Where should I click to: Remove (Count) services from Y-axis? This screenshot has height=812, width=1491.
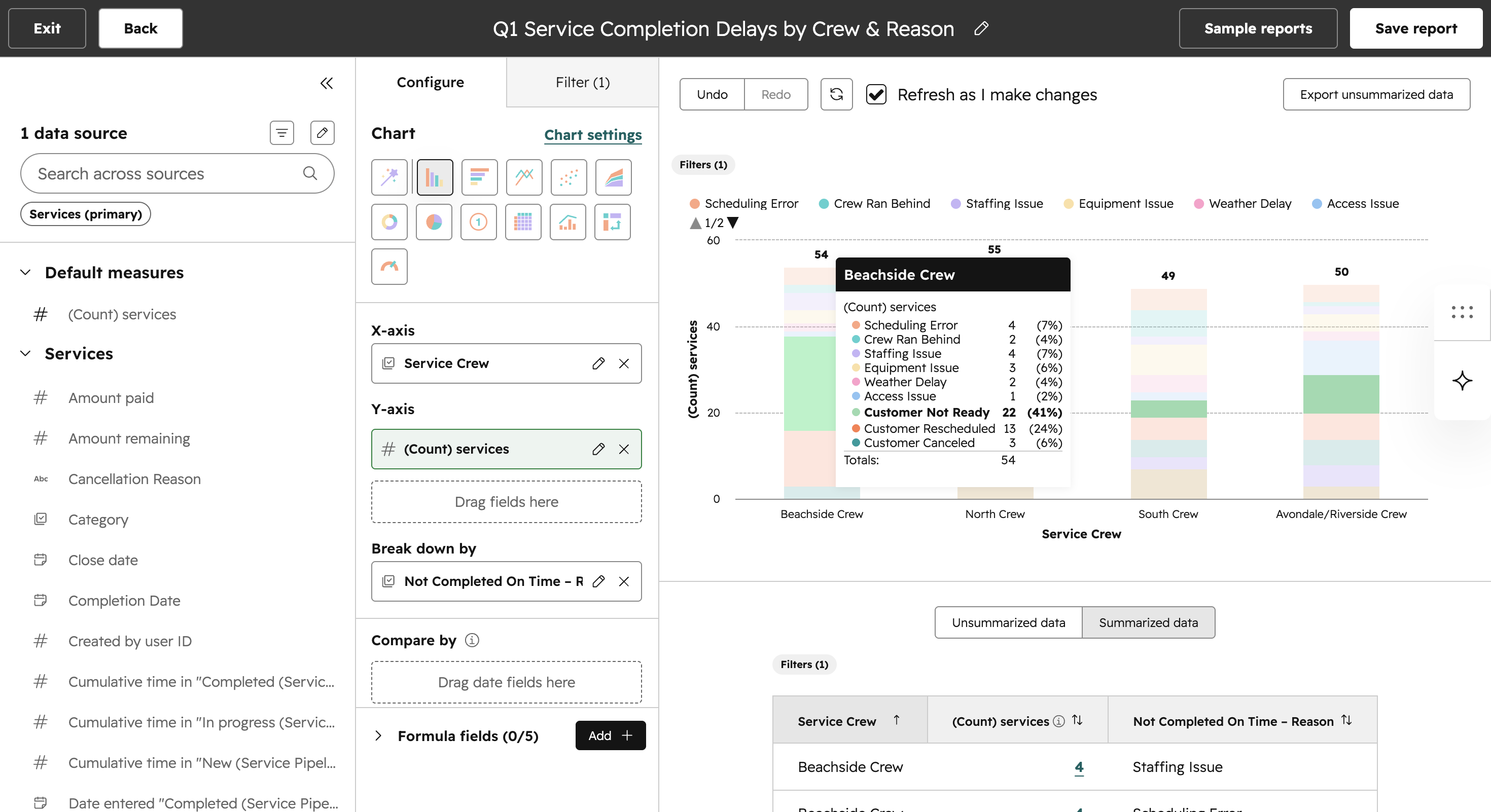click(624, 449)
